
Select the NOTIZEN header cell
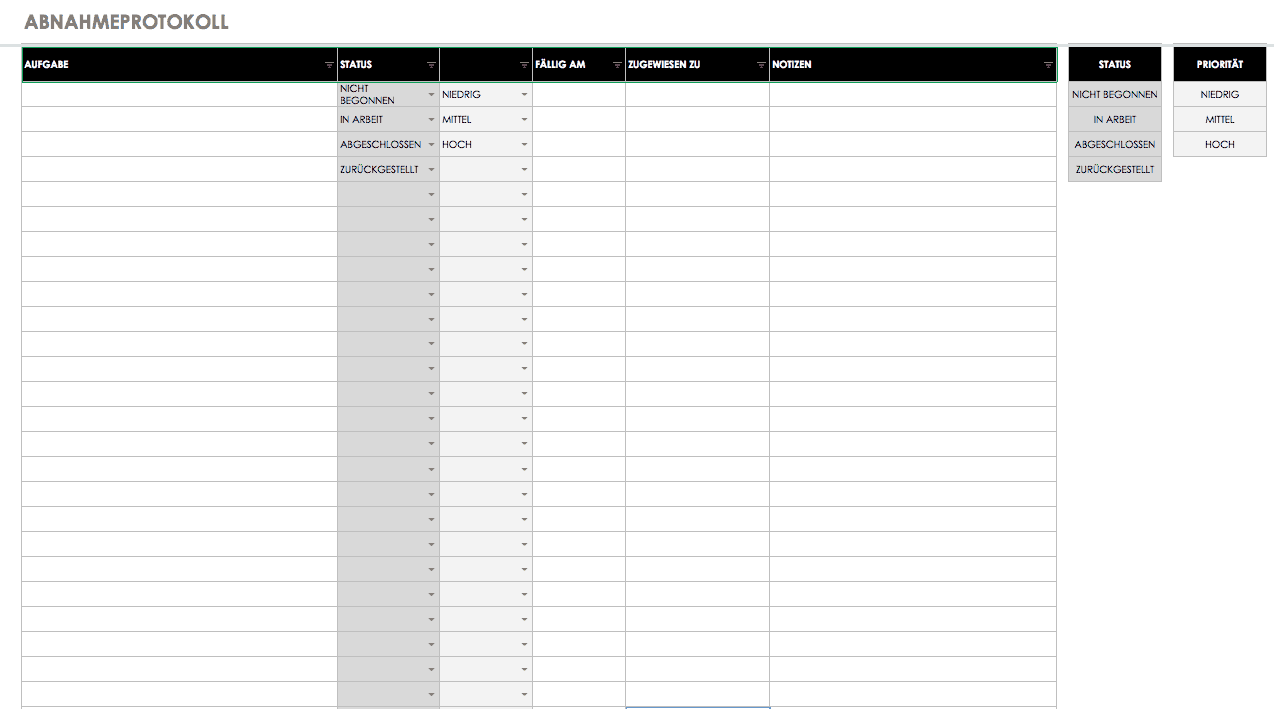(x=913, y=64)
